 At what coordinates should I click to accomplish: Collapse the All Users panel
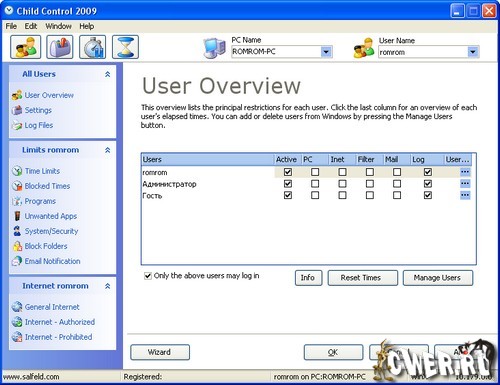(107, 74)
